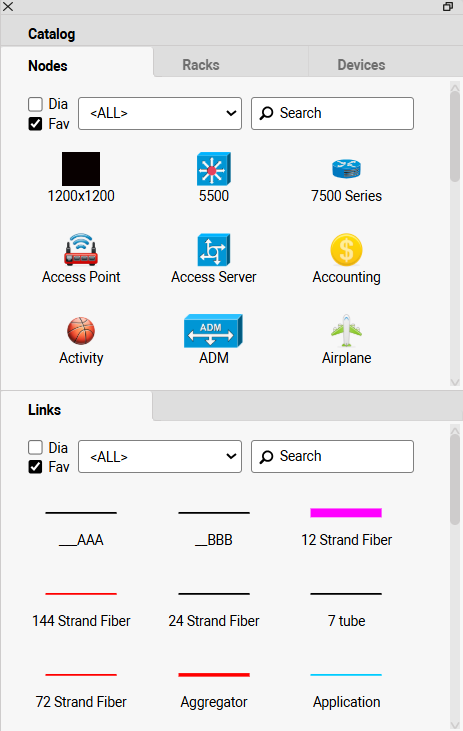
Task: Uncheck the Fav checkbox under Nodes
Action: 35,124
